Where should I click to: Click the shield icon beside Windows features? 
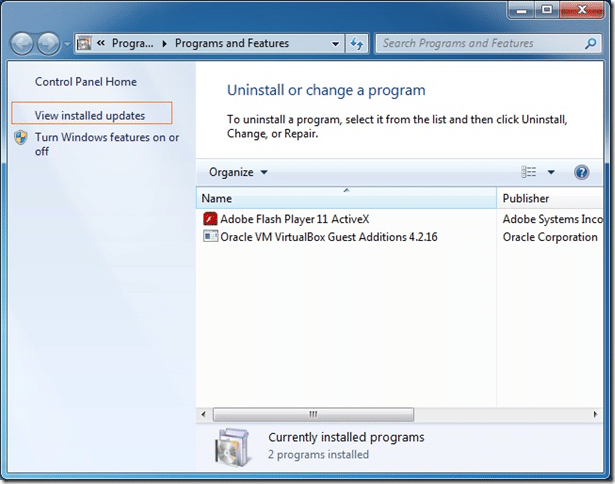click(21, 138)
